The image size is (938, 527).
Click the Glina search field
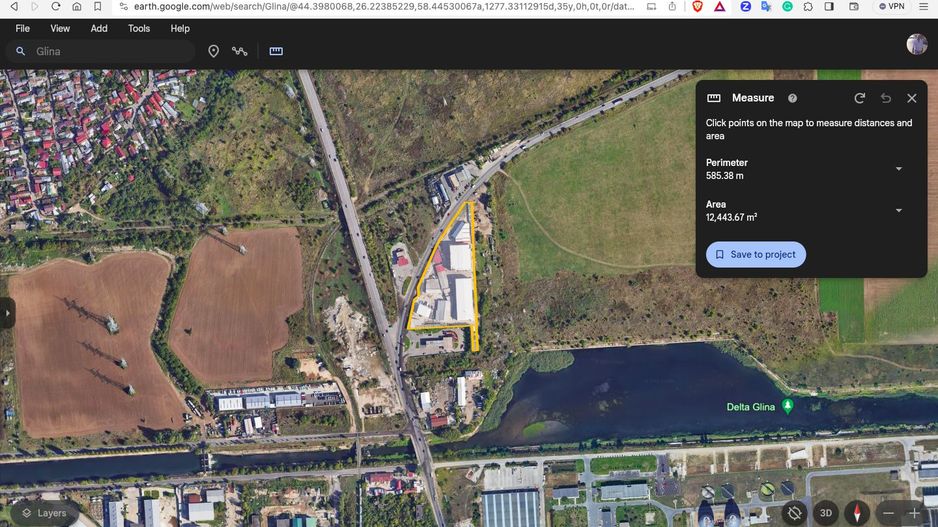[100, 51]
